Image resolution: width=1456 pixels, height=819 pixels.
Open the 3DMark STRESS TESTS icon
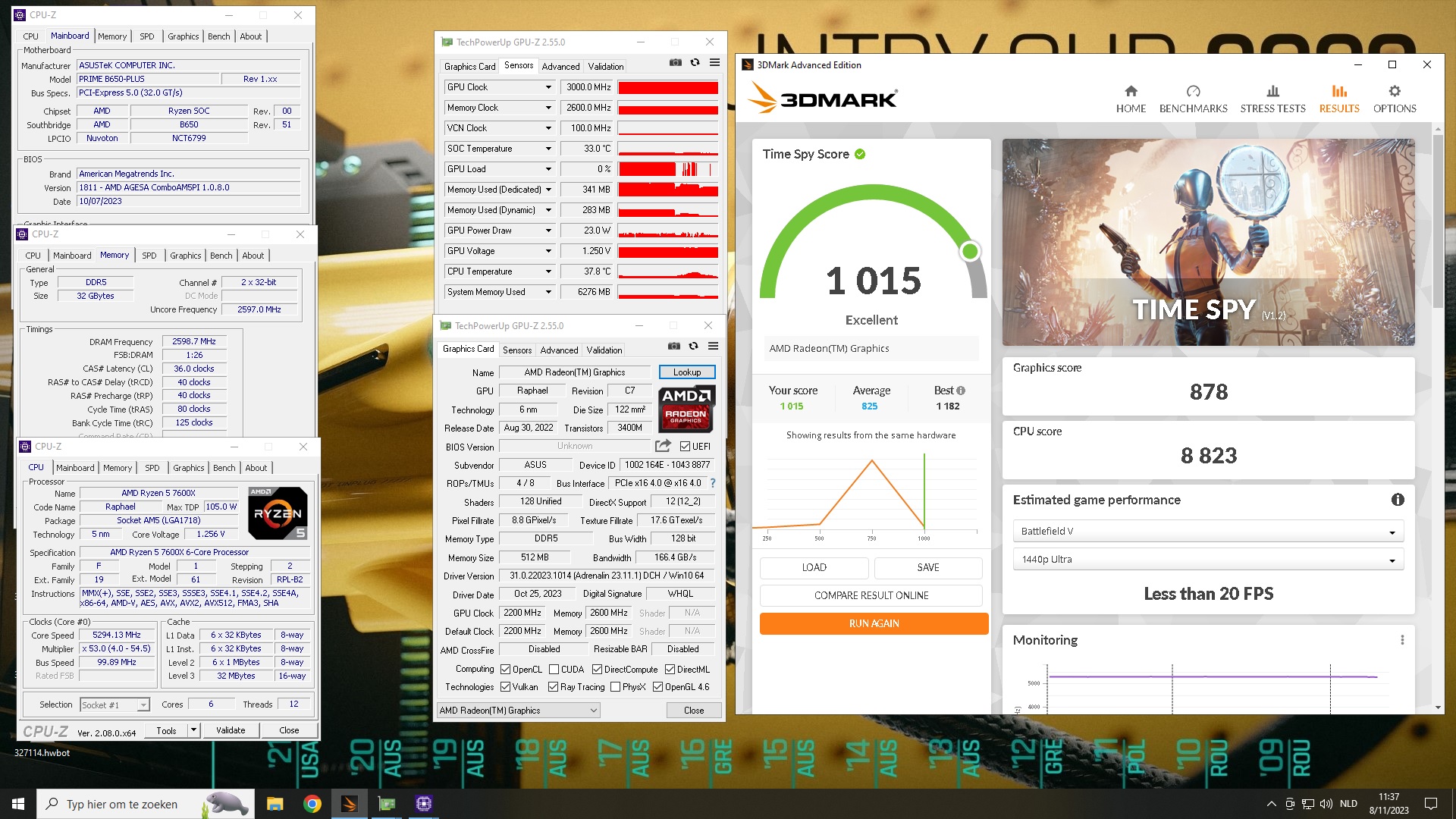[x=1272, y=92]
